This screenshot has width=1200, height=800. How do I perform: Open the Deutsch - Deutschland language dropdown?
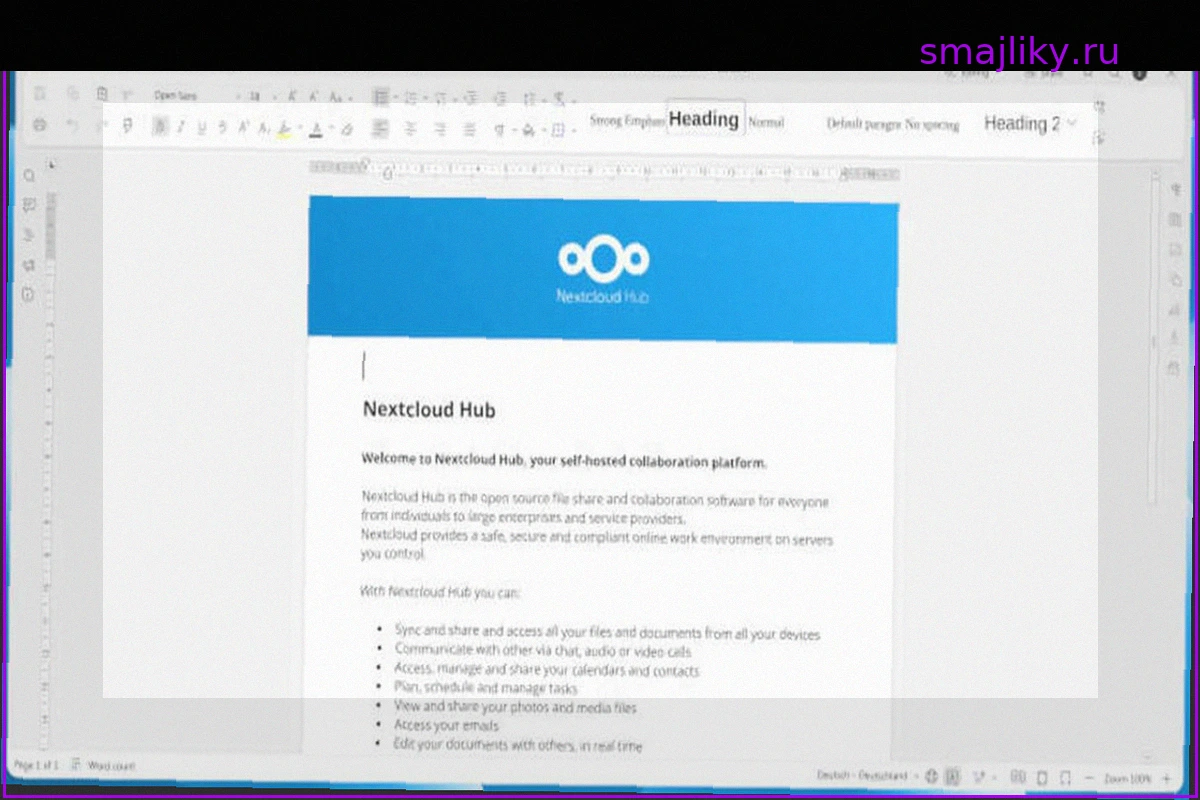[866, 776]
